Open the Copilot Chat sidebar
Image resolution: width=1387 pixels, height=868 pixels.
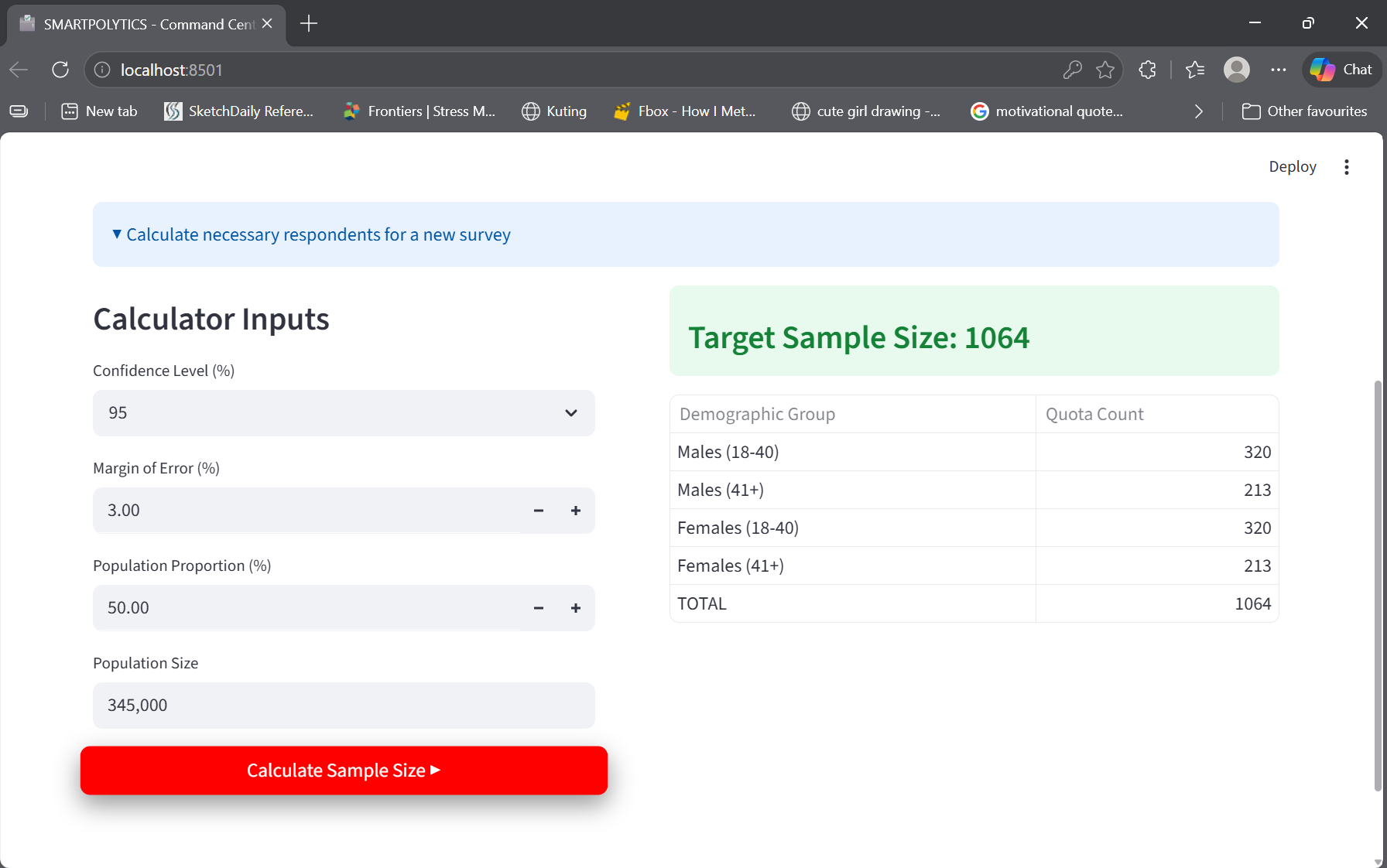pyautogui.click(x=1341, y=70)
